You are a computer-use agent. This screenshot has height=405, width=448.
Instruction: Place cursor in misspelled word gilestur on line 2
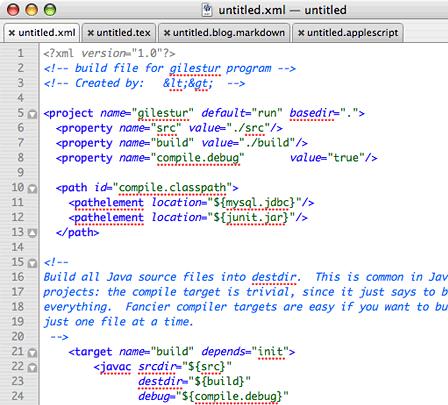point(195,68)
